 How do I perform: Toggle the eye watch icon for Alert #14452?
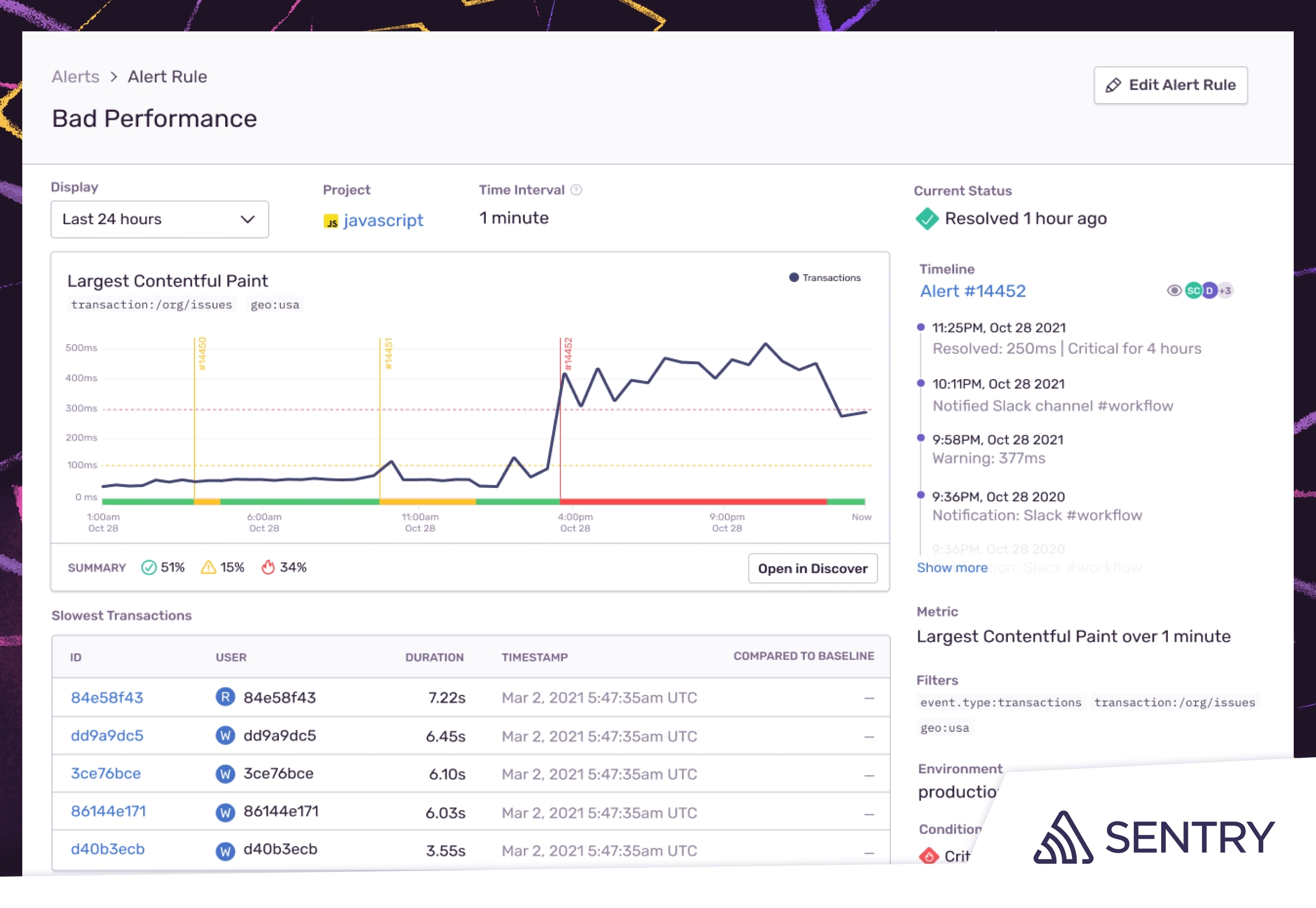coord(1174,291)
